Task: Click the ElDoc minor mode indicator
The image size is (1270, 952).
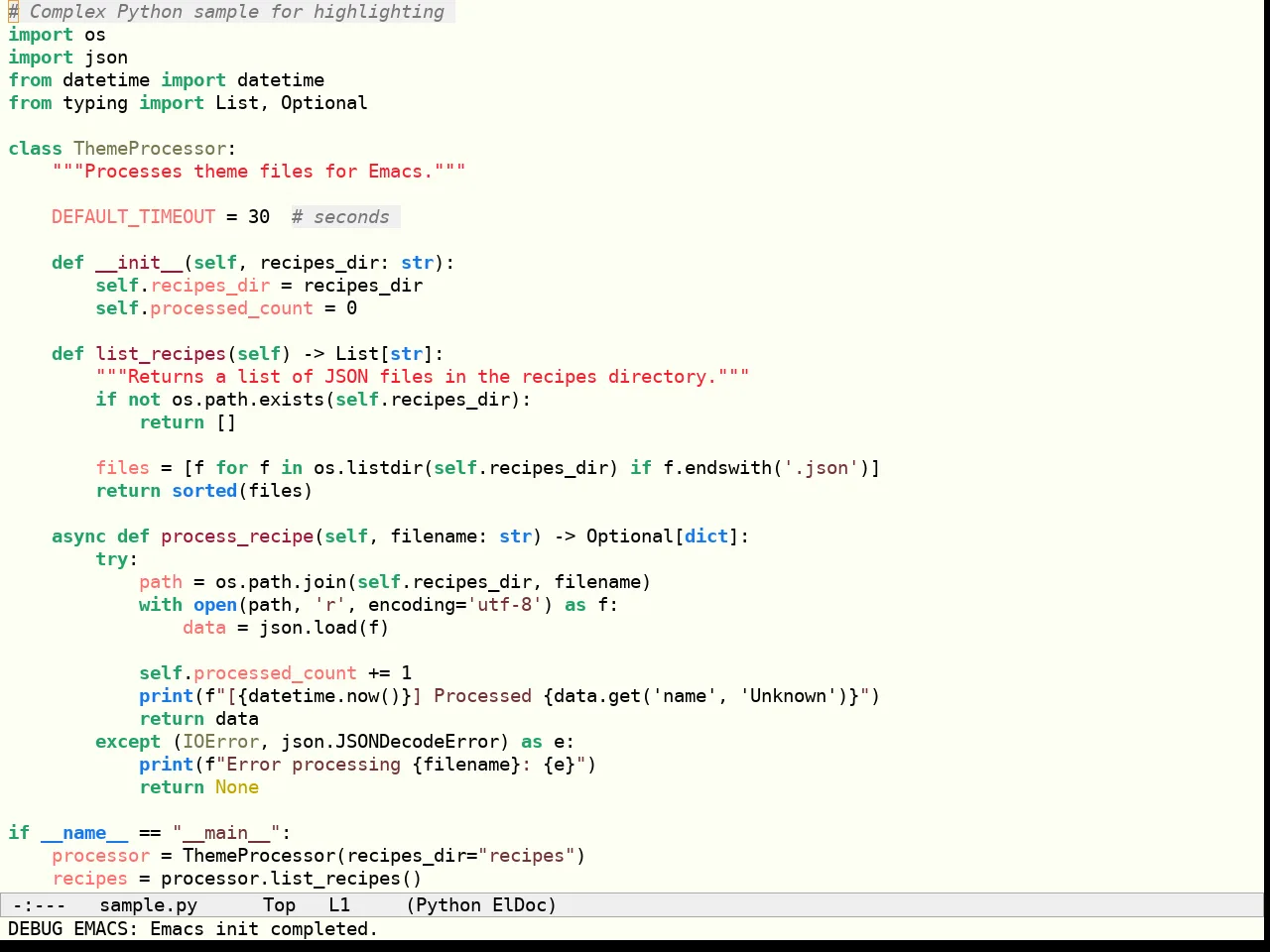Action: [x=520, y=904]
